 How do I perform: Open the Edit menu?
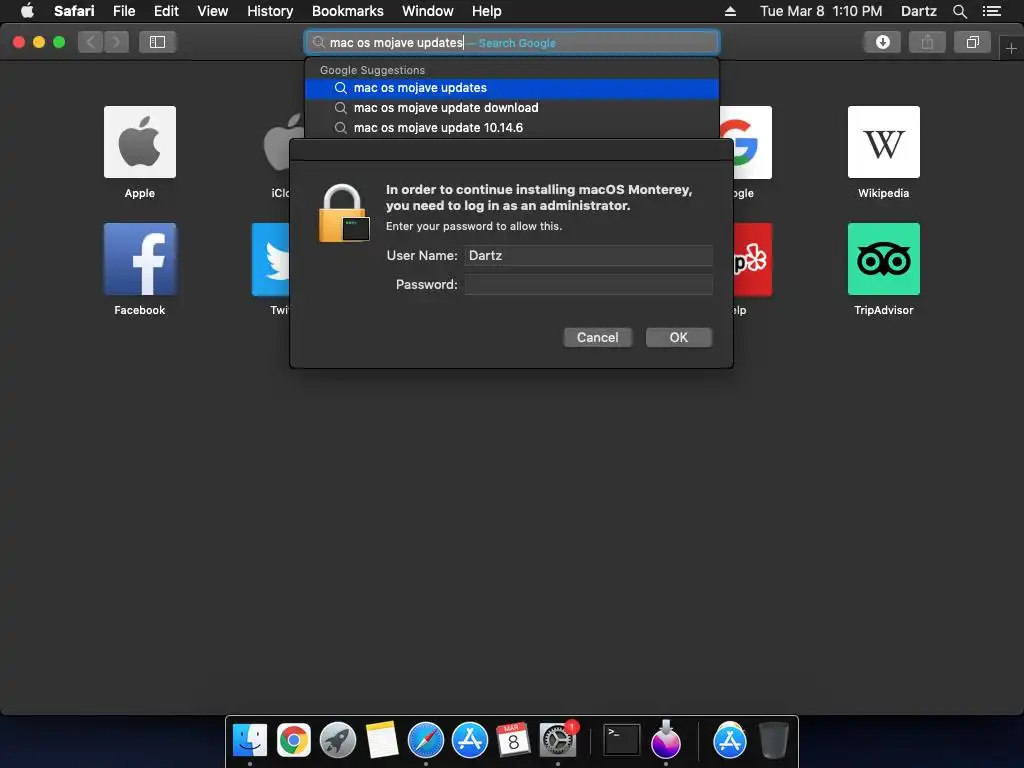pos(166,11)
